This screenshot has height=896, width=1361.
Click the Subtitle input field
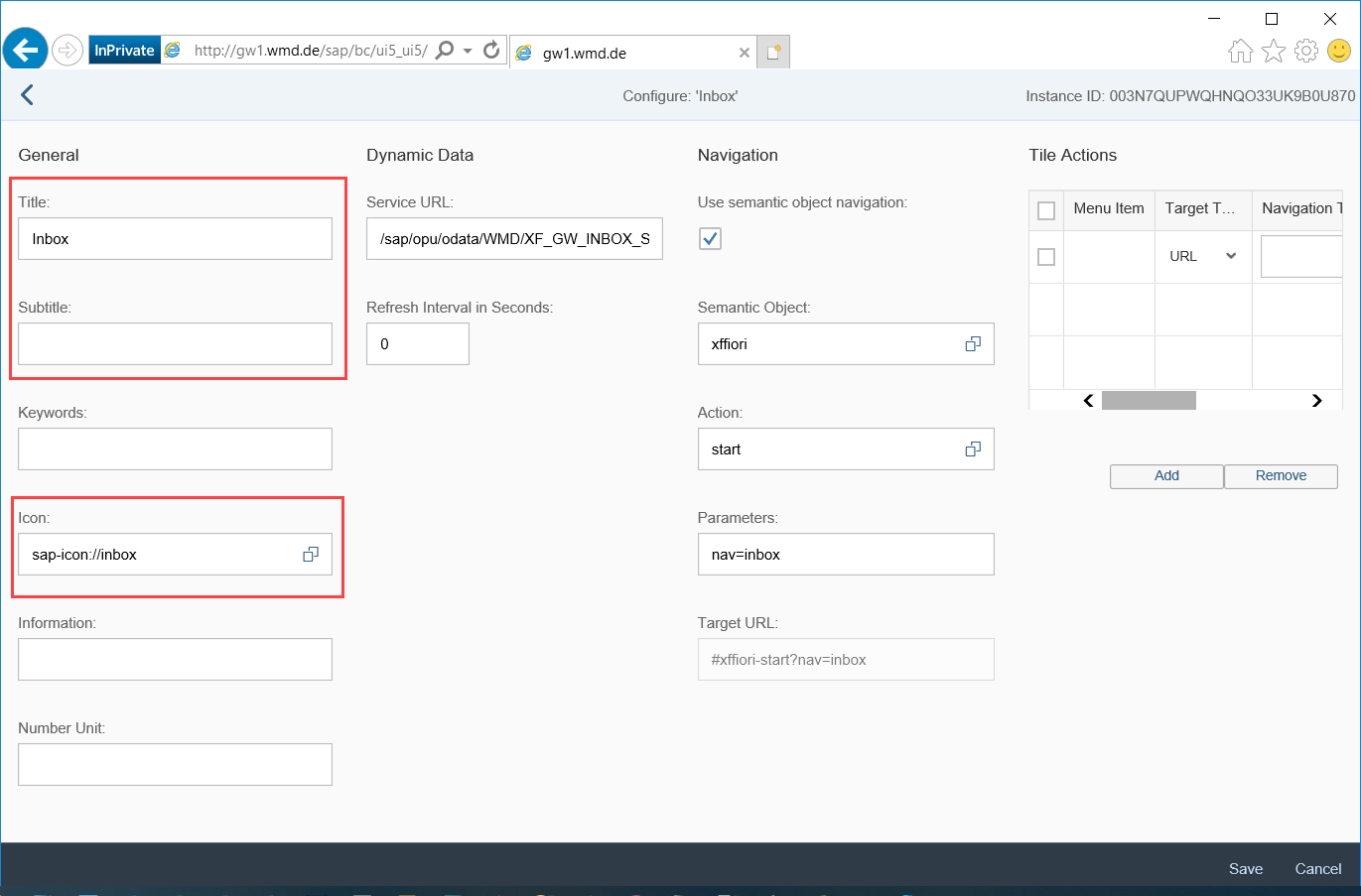click(x=175, y=344)
